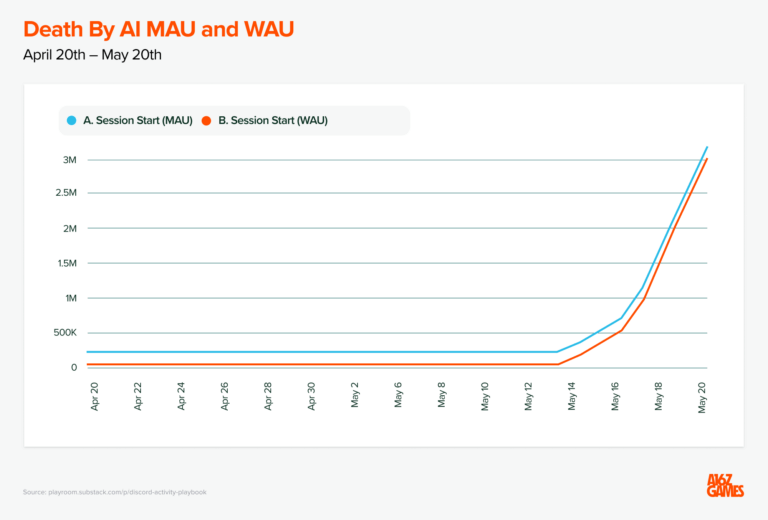Click the 1.5M y-axis label
This screenshot has width=768, height=520.
point(65,264)
